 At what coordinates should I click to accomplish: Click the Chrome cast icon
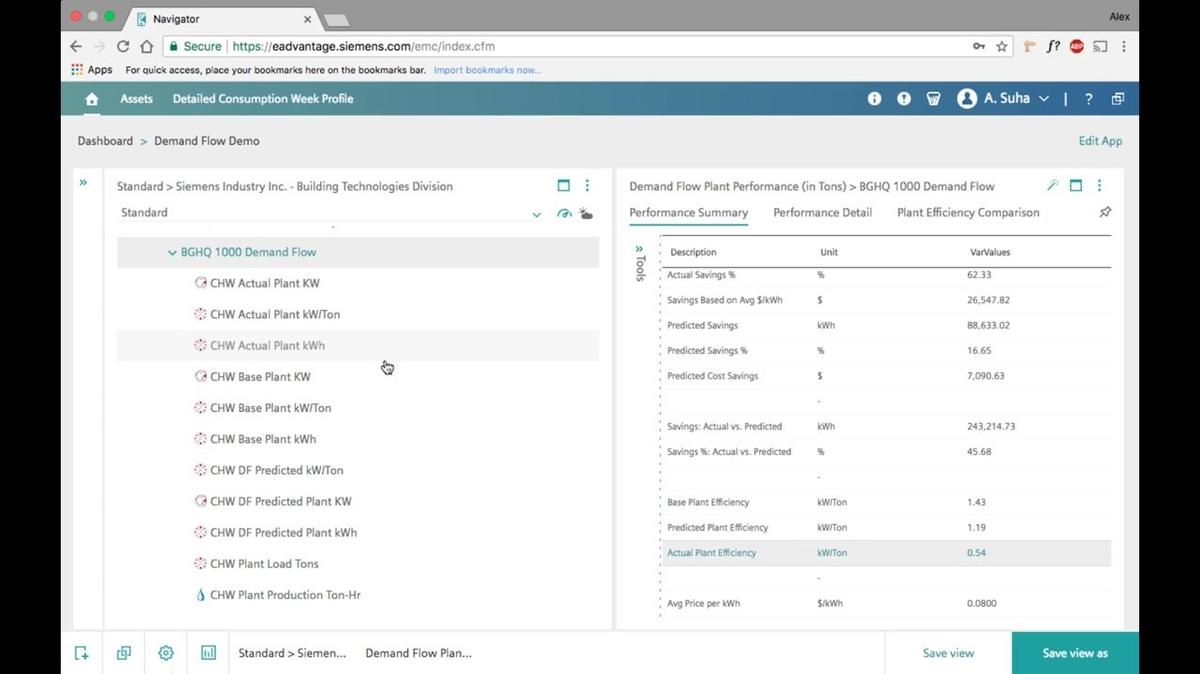[x=1100, y=46]
